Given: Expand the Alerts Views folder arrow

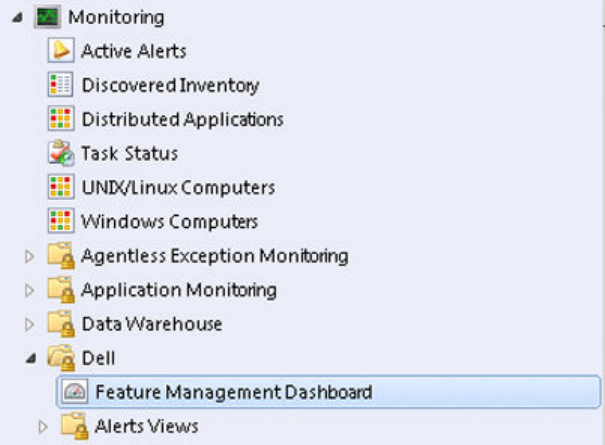Looking at the screenshot, I should pos(43,426).
